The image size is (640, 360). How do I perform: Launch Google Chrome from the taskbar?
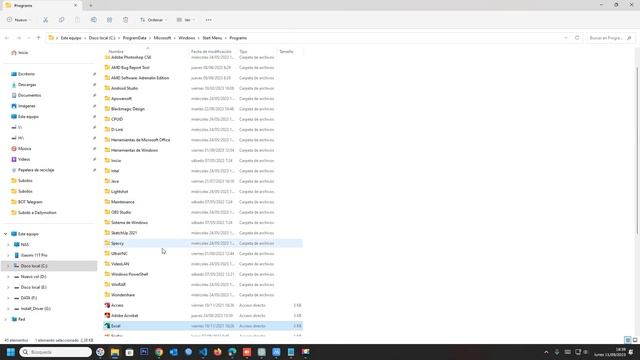click(x=159, y=352)
